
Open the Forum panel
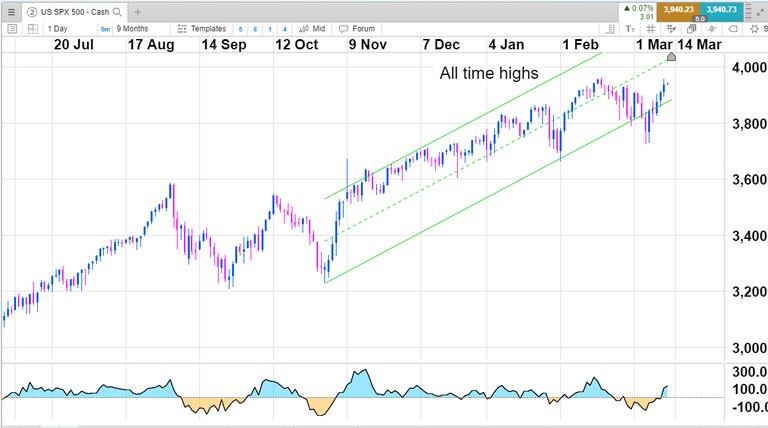tap(358, 29)
